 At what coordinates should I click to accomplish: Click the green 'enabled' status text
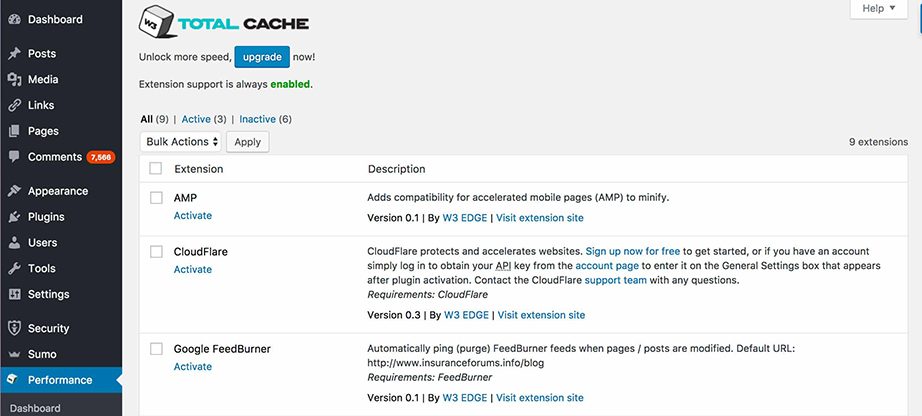290,84
